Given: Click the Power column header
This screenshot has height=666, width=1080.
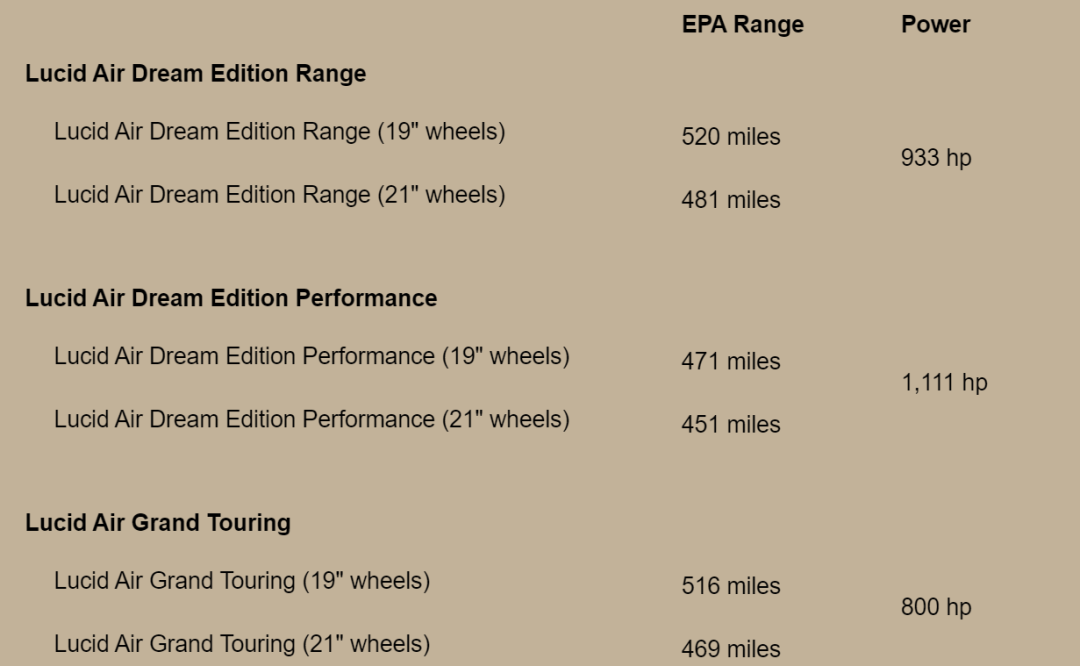Looking at the screenshot, I should [x=935, y=25].
